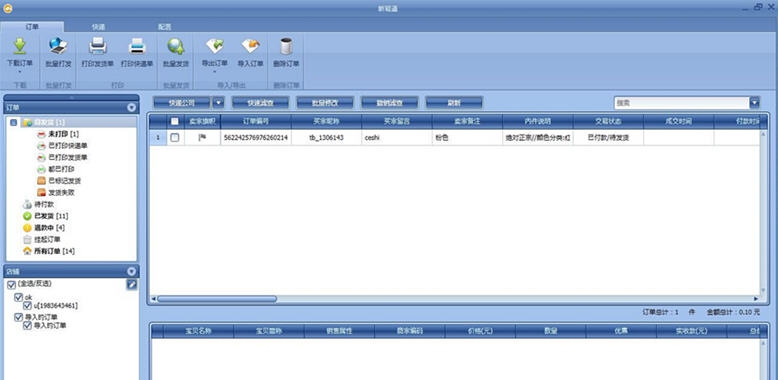
Task: Select 挂起订单 suspended orders node
Action: coord(47,239)
